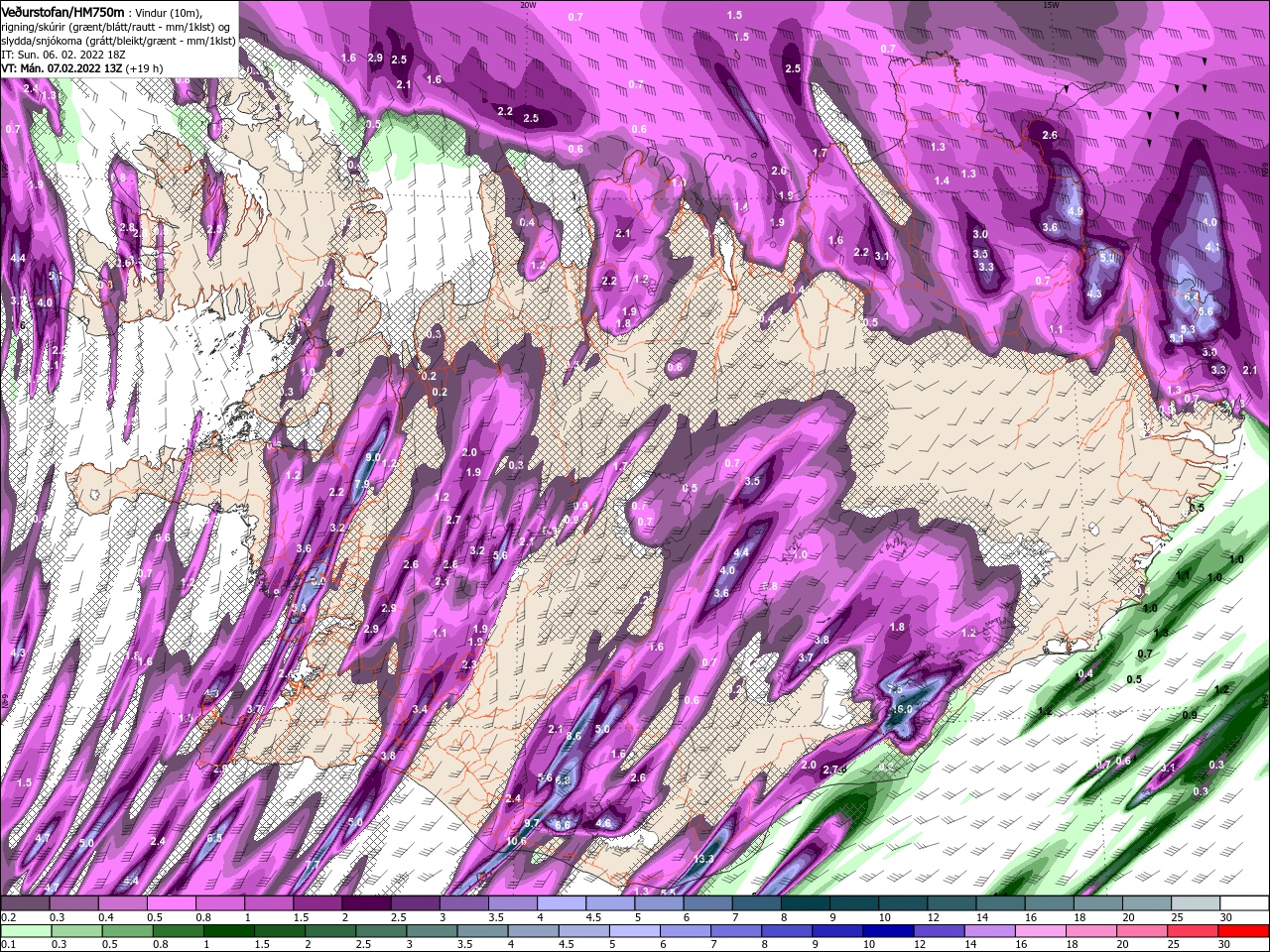Click the '9.0' precipitation value on the map
Image resolution: width=1270 pixels, height=952 pixels.
373,457
